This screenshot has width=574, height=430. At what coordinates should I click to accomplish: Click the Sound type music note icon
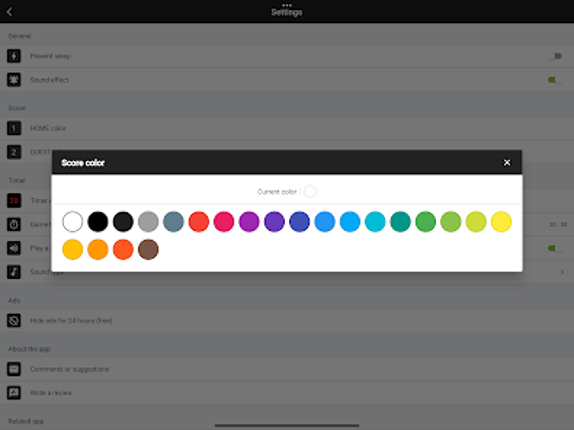click(x=14, y=272)
